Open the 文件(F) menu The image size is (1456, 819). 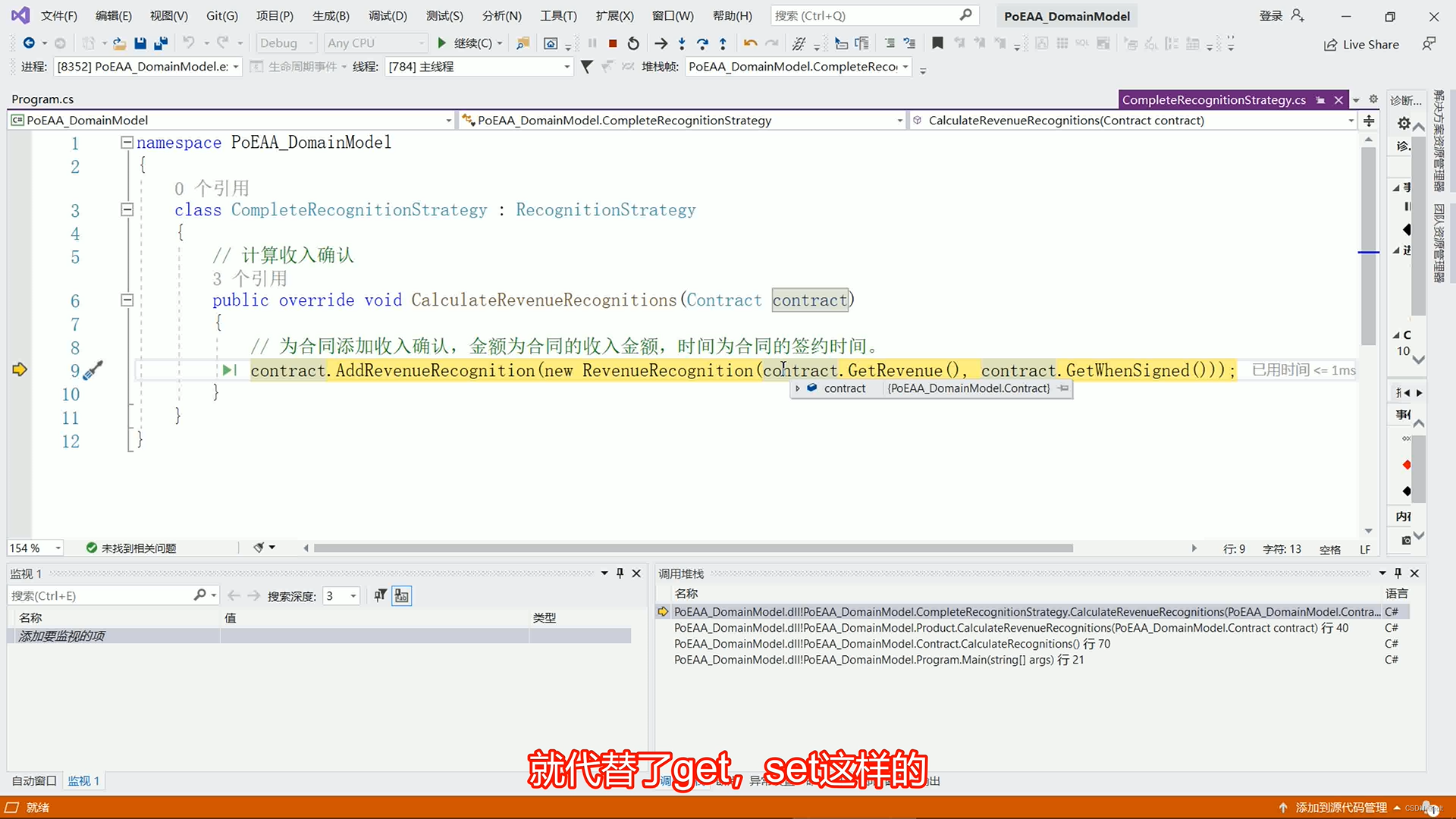point(59,16)
